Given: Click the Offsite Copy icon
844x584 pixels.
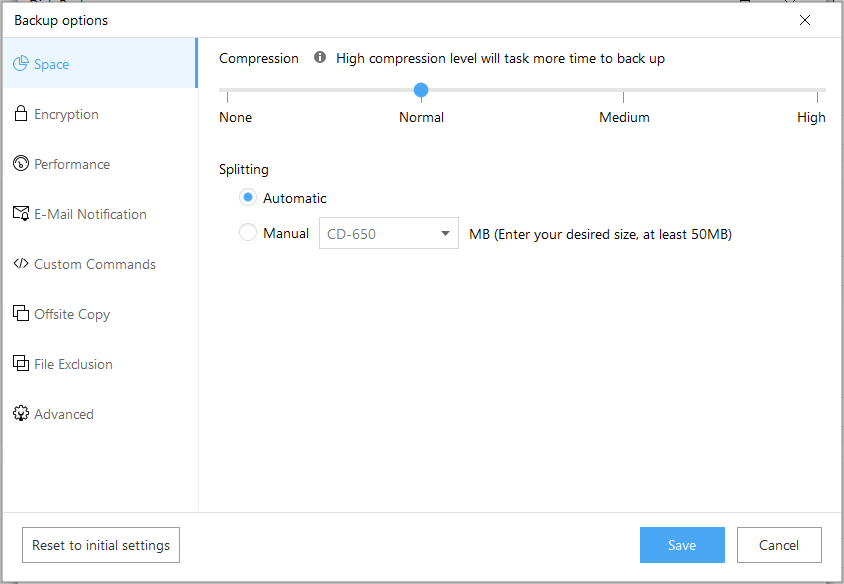Looking at the screenshot, I should 20,313.
